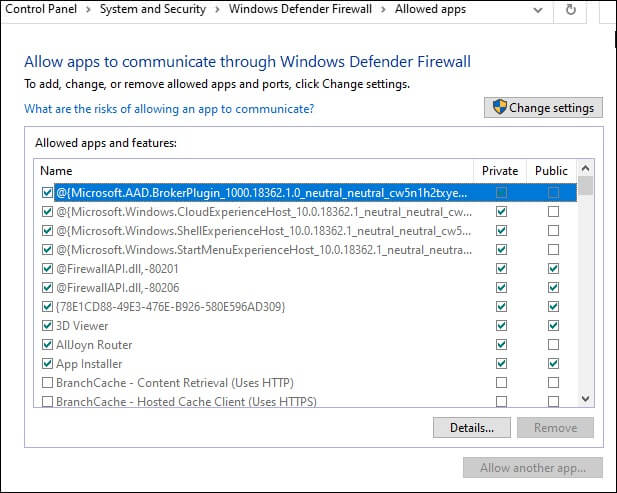The image size is (617, 493).
Task: Toggle Public for StartMenuExperienceHost
Action: pyautogui.click(x=553, y=249)
